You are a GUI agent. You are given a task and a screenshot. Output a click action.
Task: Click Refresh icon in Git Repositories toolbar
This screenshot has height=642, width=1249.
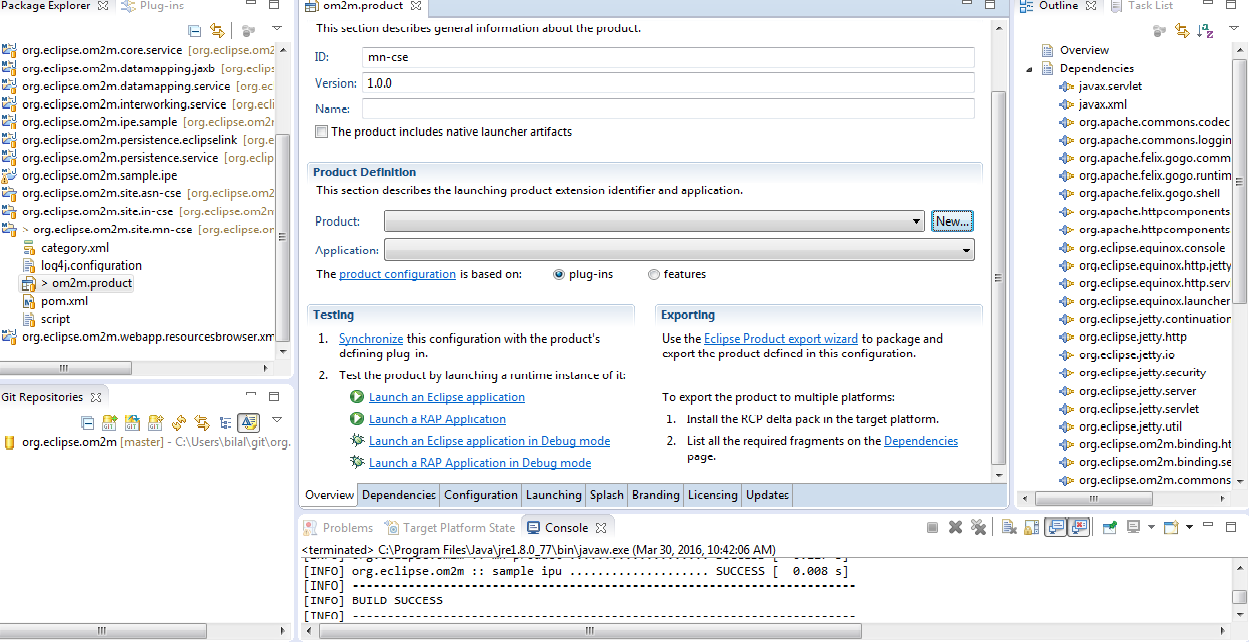pos(179,423)
